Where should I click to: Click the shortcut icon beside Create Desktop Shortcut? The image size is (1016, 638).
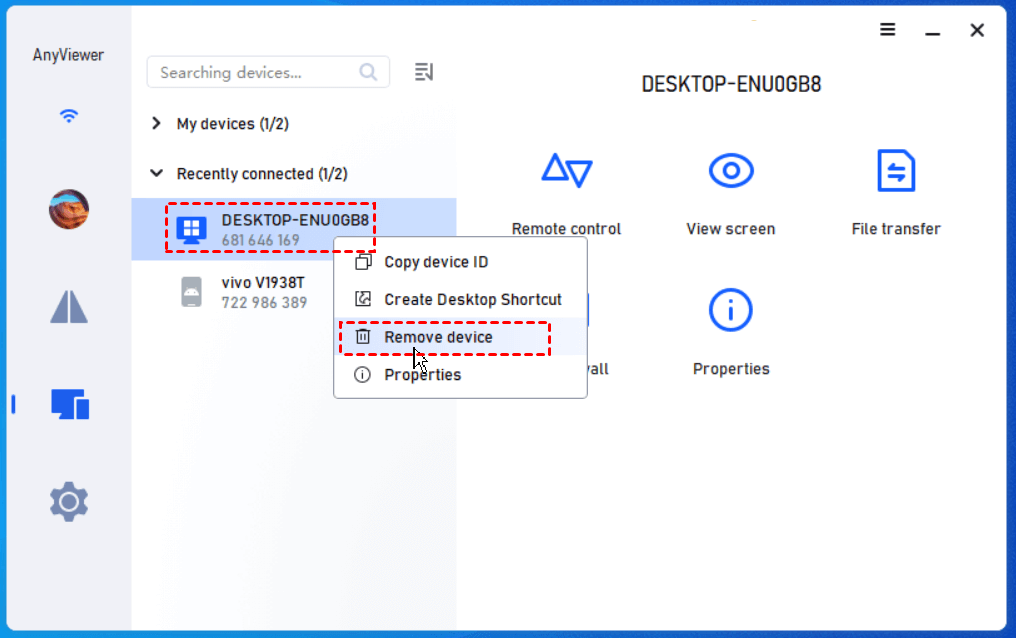[364, 299]
